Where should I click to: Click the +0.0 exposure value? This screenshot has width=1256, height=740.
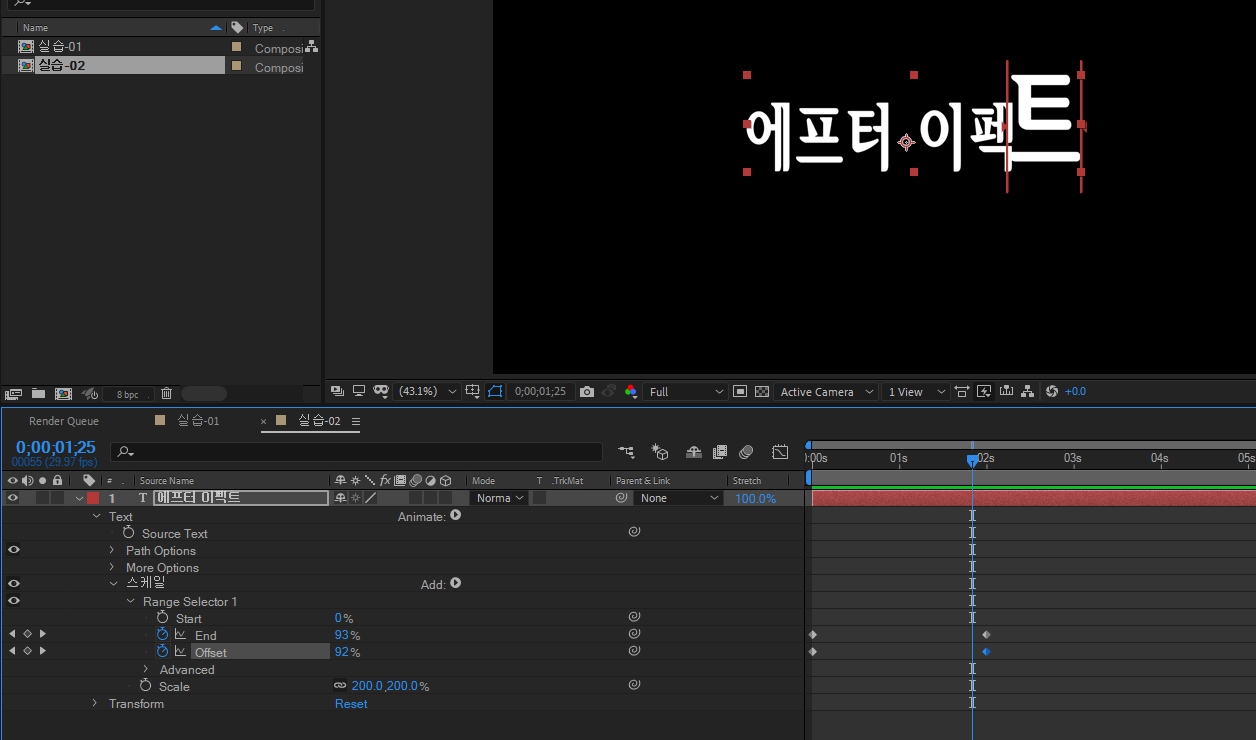(x=1075, y=391)
